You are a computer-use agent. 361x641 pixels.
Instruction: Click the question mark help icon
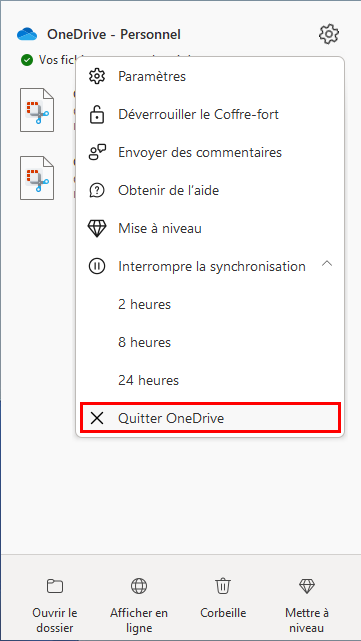97,191
